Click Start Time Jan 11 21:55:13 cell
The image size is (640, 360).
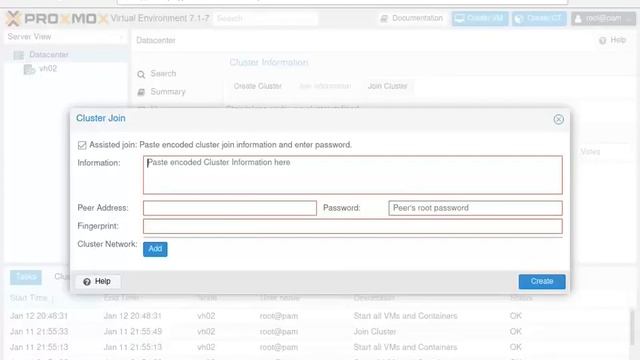pos(39,347)
